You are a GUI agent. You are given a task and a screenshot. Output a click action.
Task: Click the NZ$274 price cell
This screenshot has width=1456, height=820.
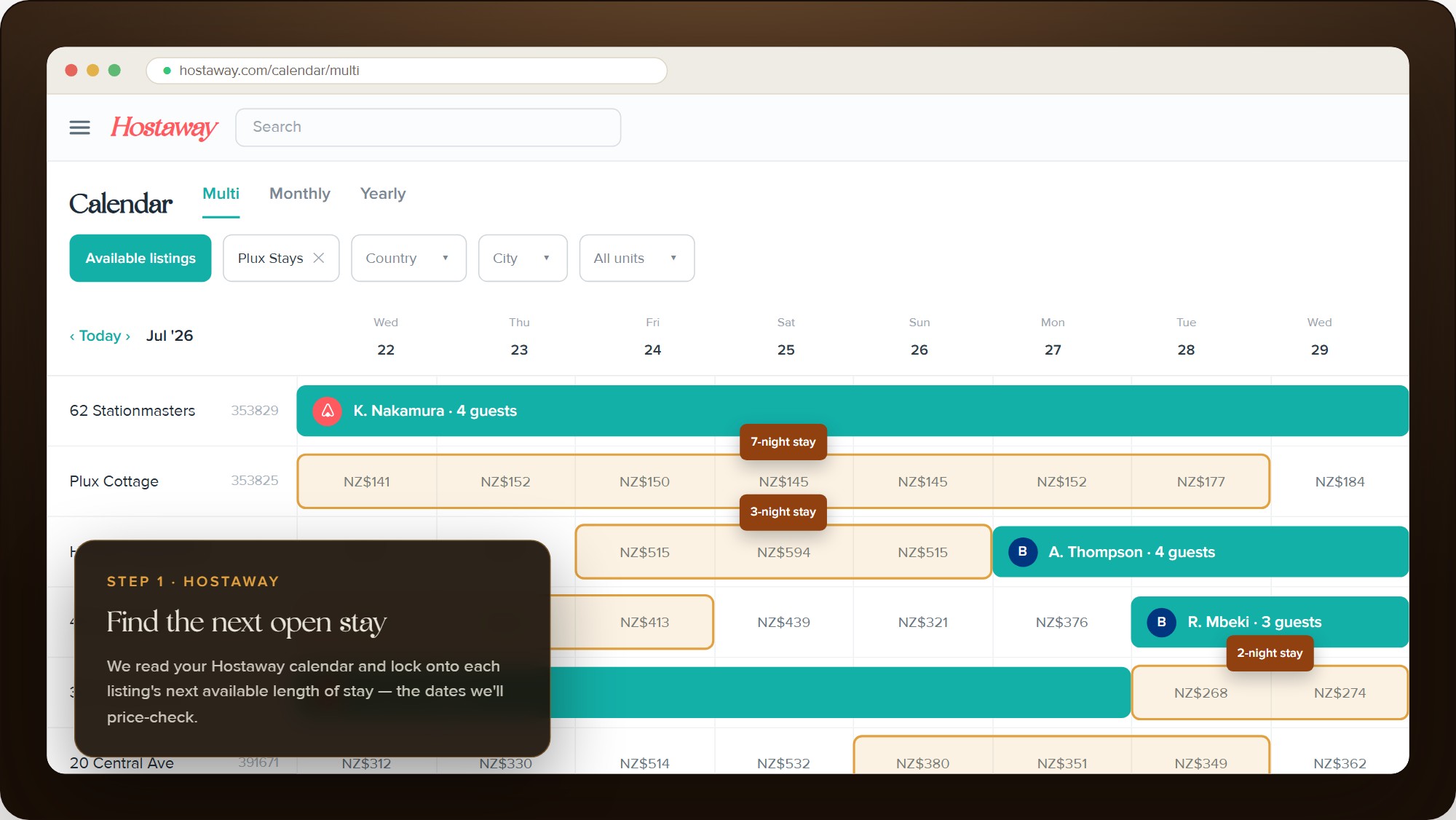click(x=1340, y=693)
